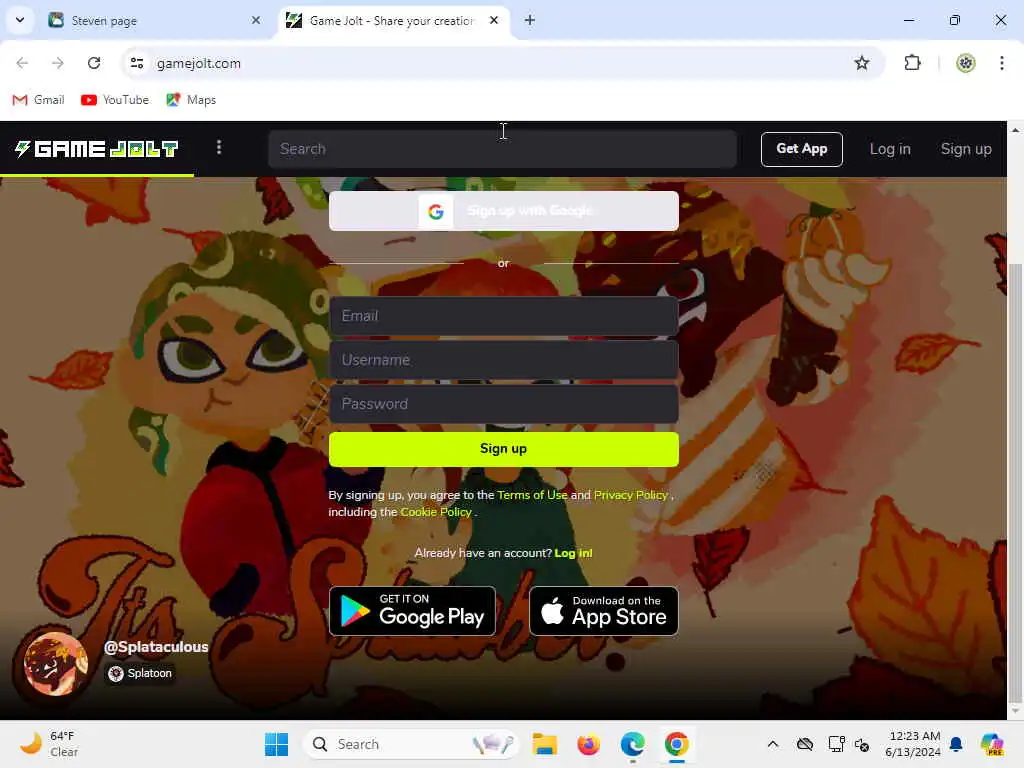This screenshot has height=768, width=1024.
Task: Click the cloud sync tray icon
Action: tap(805, 744)
